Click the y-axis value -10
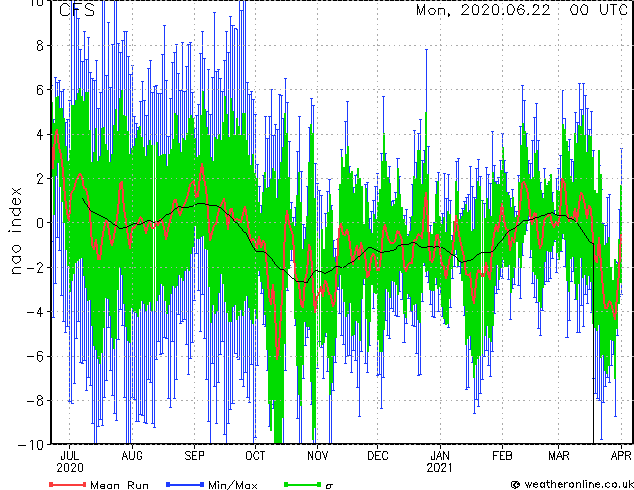The image size is (634, 490). point(31,445)
